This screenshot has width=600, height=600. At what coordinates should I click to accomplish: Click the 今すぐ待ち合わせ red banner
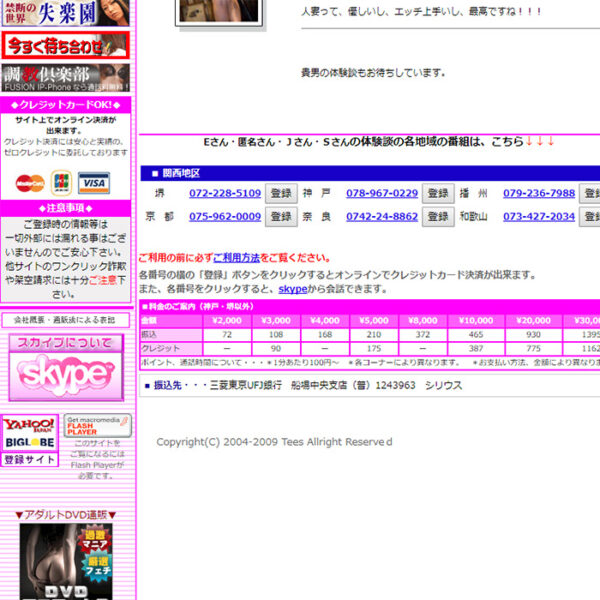(x=65, y=46)
